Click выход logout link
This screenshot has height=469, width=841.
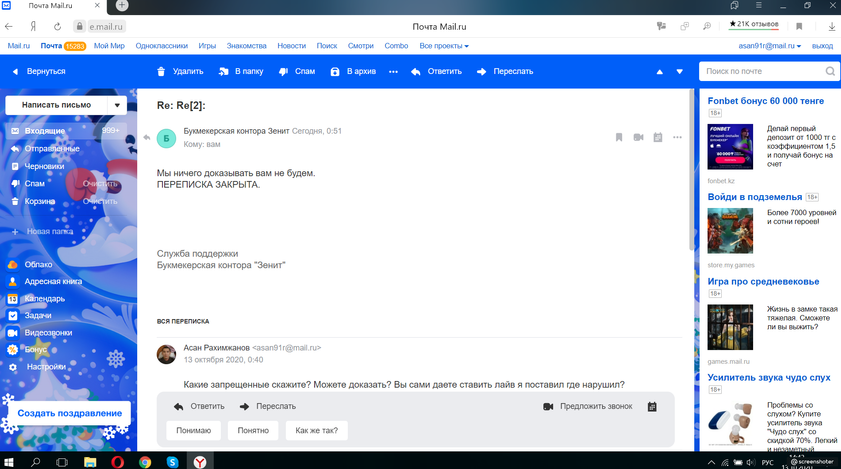coord(822,46)
